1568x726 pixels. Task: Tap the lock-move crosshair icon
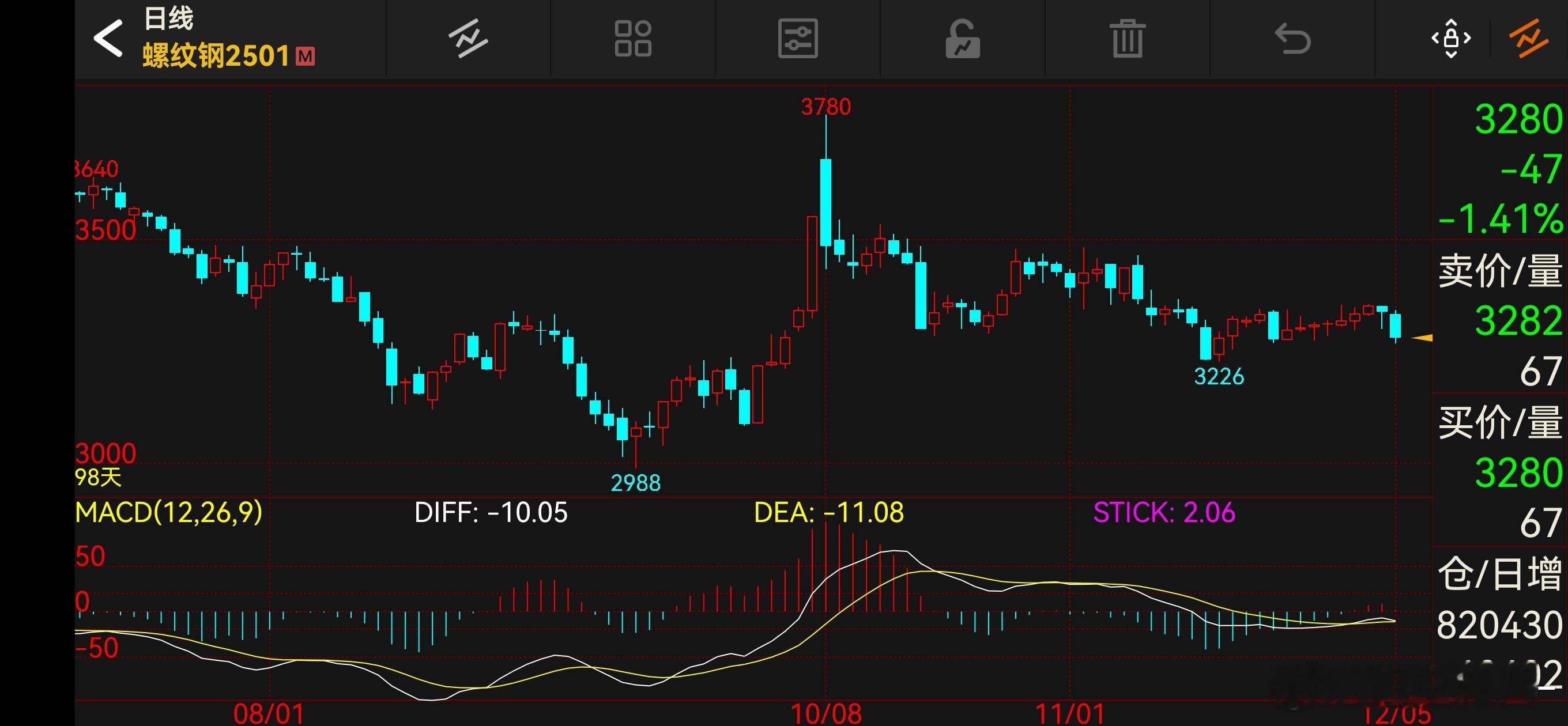[x=1451, y=39]
